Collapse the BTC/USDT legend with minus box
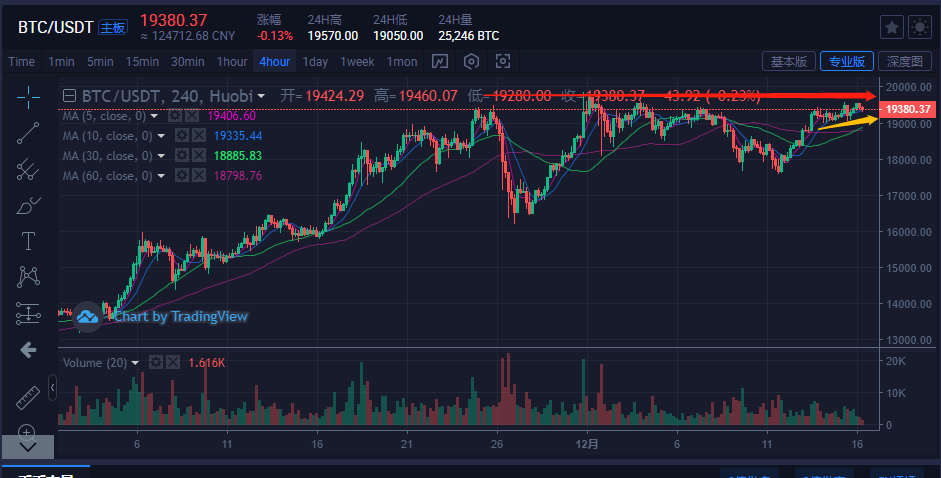The width and height of the screenshot is (941, 478). click(70, 95)
